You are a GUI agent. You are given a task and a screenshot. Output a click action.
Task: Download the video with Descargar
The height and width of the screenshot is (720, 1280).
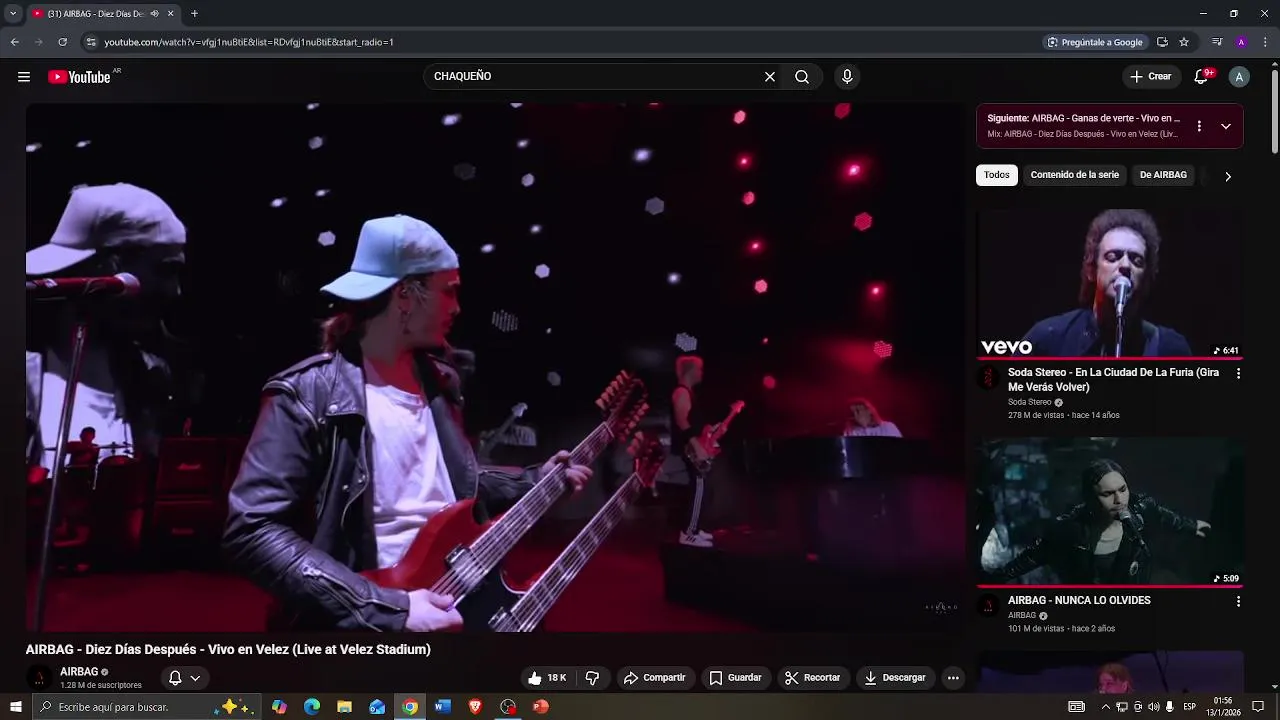pyautogui.click(x=895, y=678)
